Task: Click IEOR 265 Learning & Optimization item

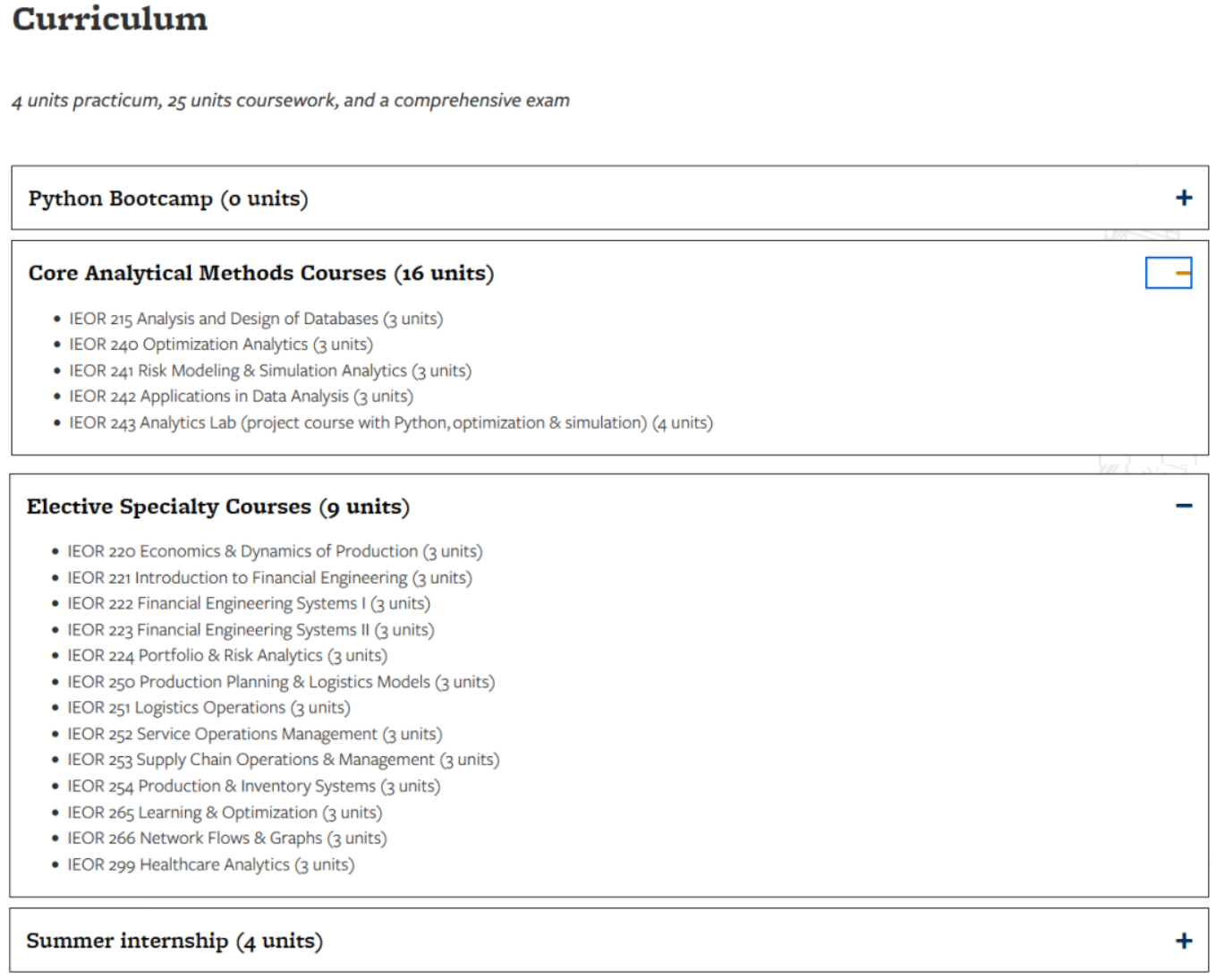Action: [225, 813]
